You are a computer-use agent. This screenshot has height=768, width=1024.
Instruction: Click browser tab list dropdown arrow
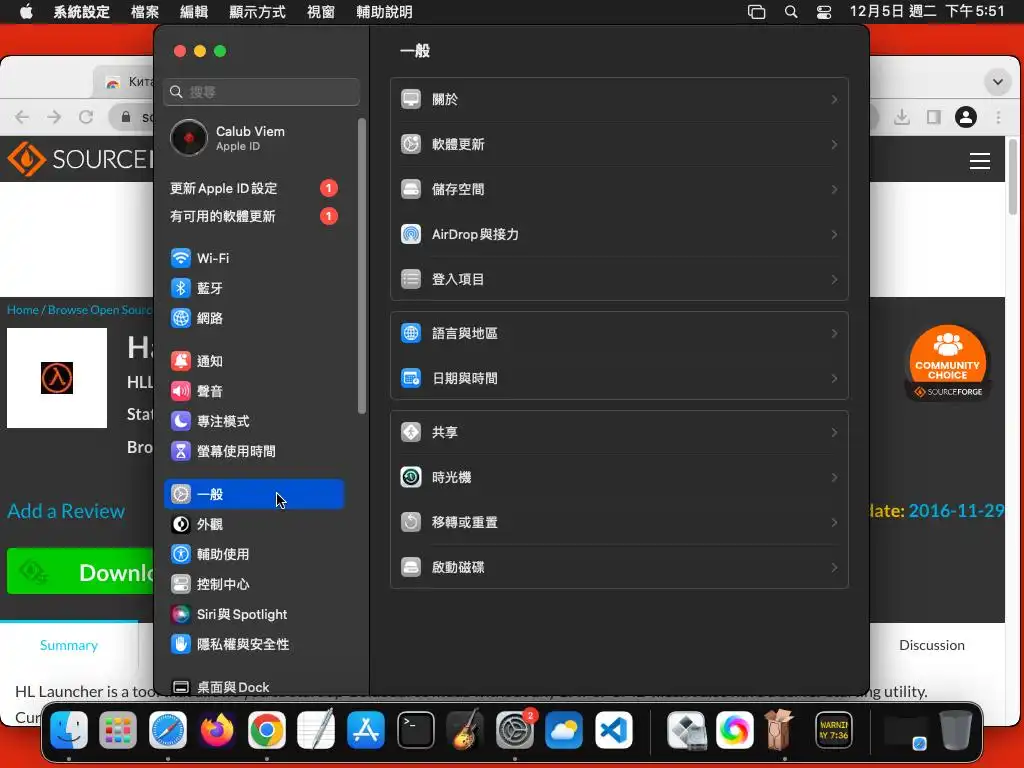coord(997,82)
